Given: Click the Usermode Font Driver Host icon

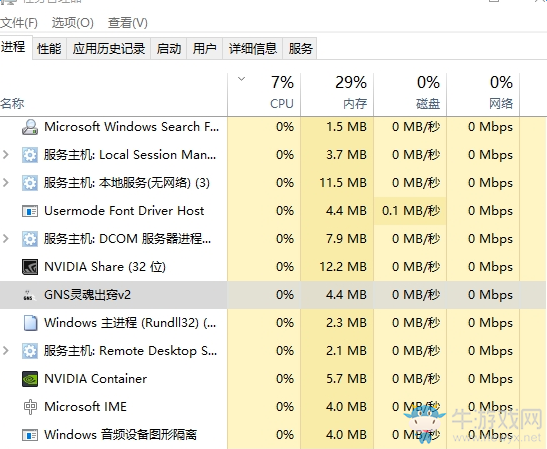Looking at the screenshot, I should point(30,211).
